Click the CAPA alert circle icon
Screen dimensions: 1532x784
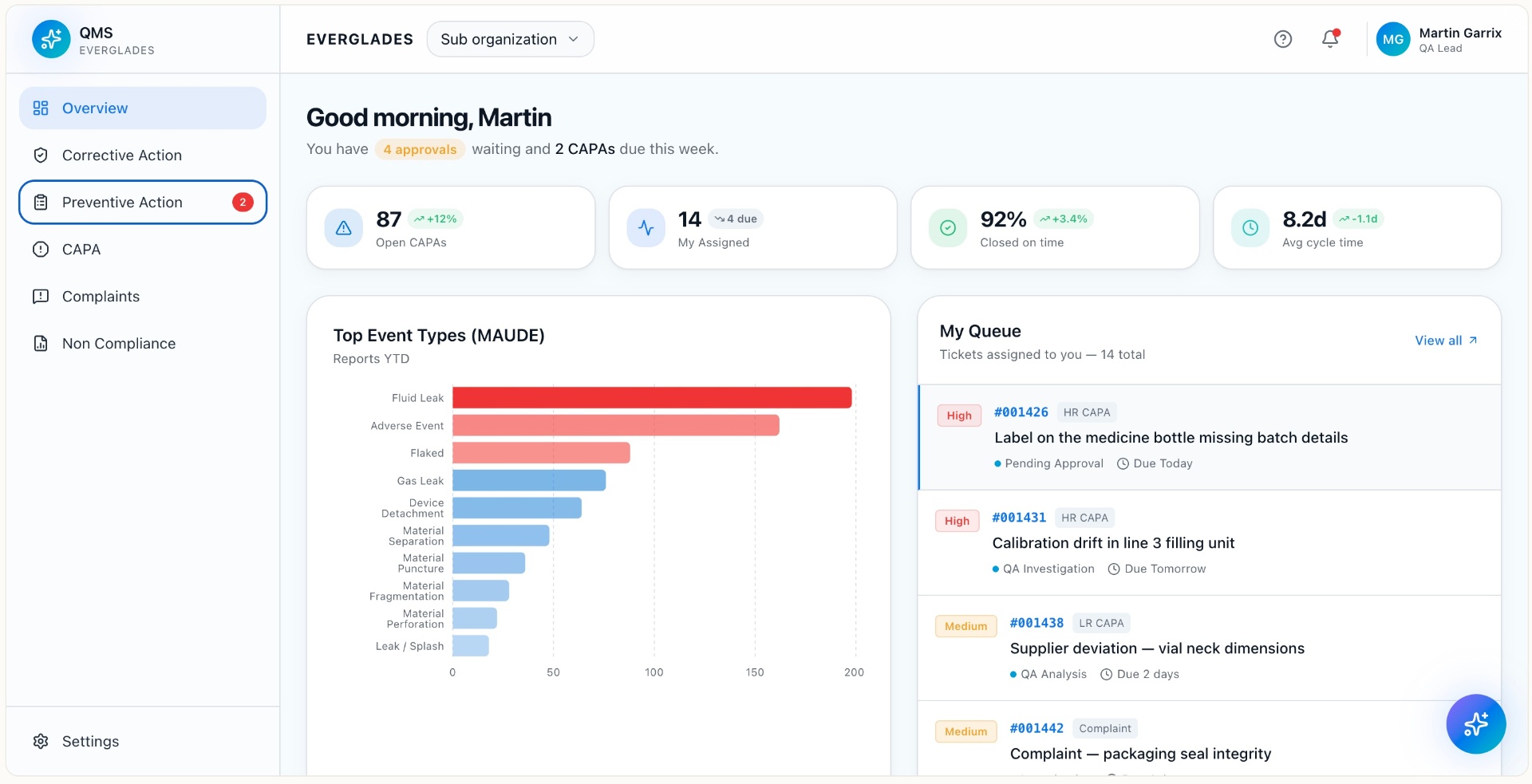click(41, 249)
